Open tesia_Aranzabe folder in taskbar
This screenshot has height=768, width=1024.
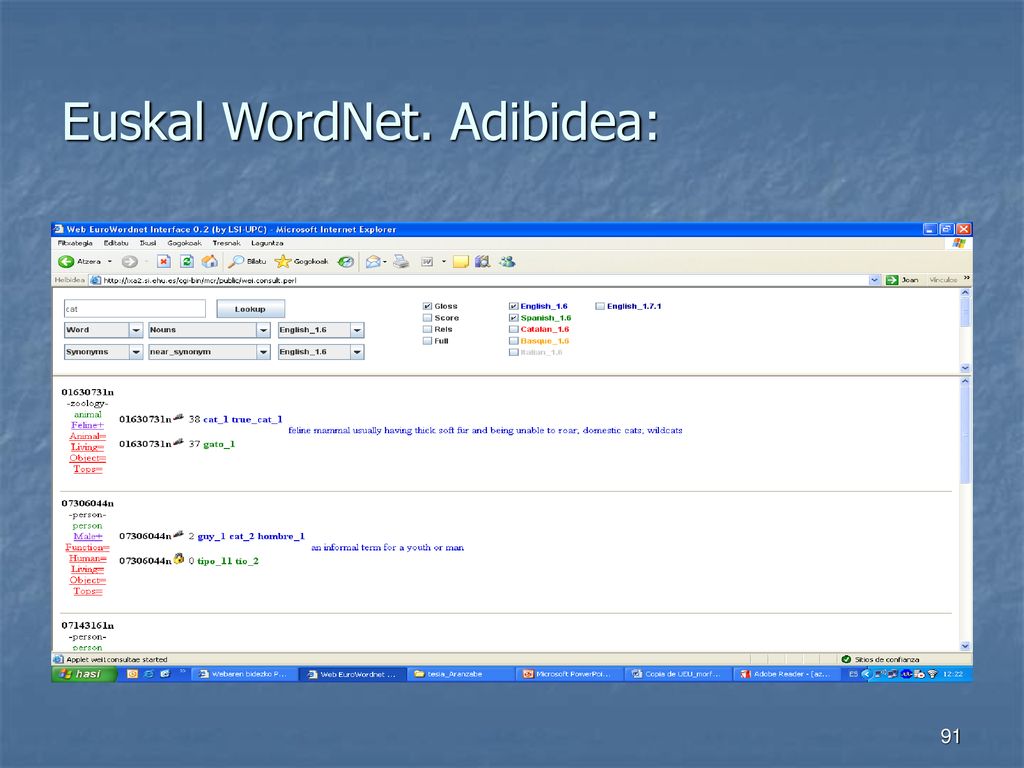click(x=460, y=674)
